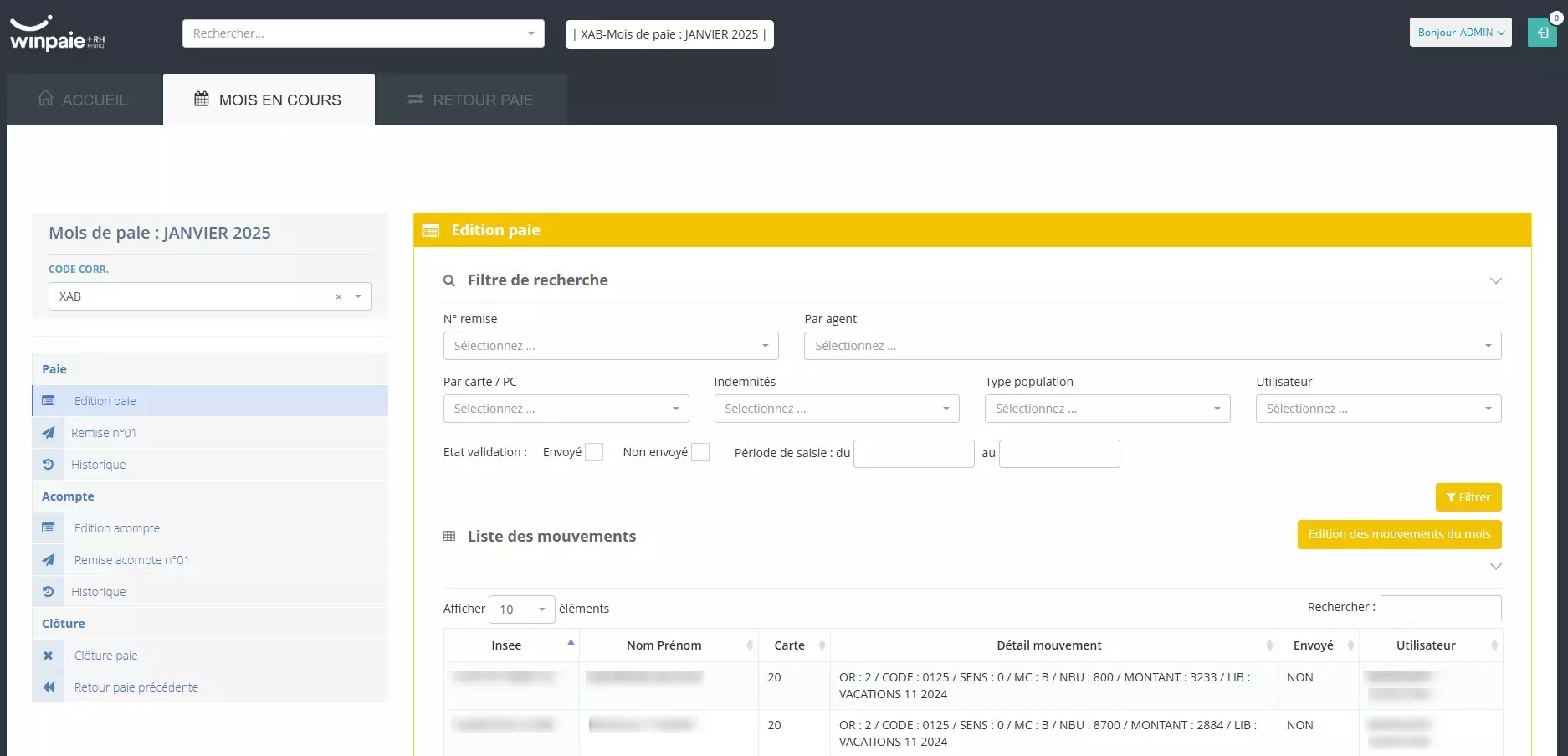Open Clôture paie menu entry
The height and width of the screenshot is (756, 1568).
[210, 656]
